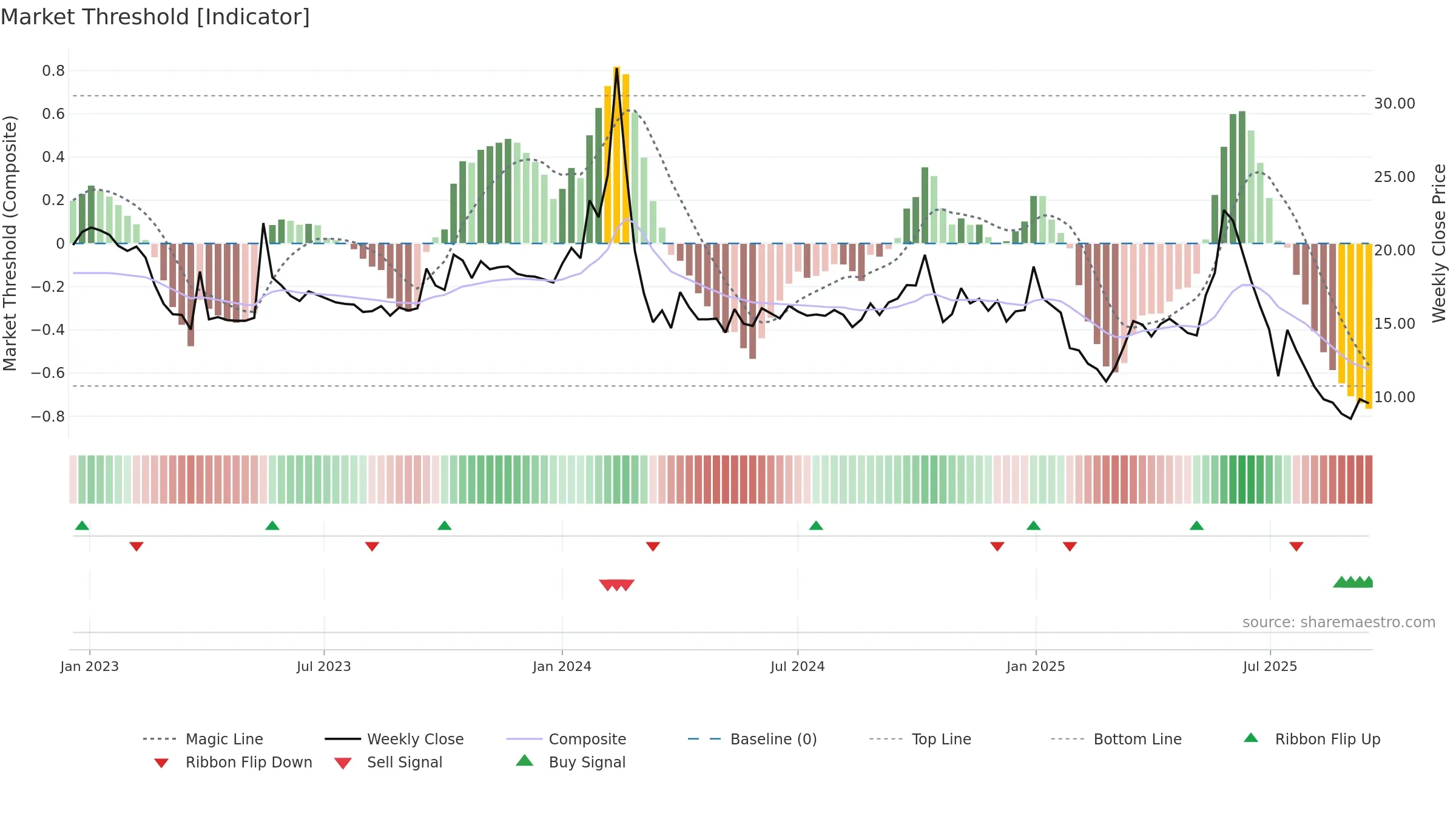Click the red Sell Signal marker cluster in early 2024

coord(616,585)
